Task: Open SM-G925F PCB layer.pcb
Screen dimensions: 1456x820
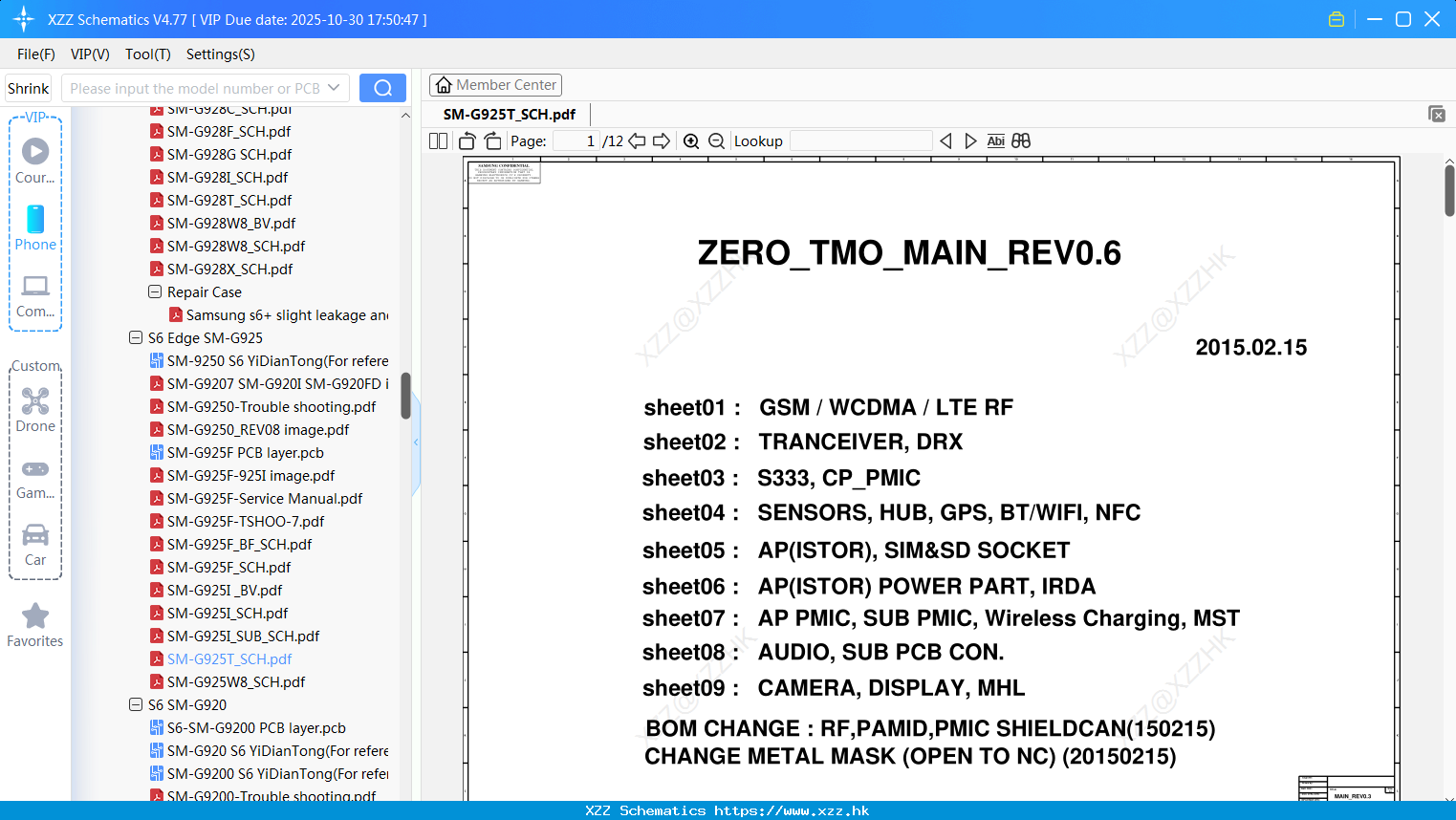Action: click(245, 452)
